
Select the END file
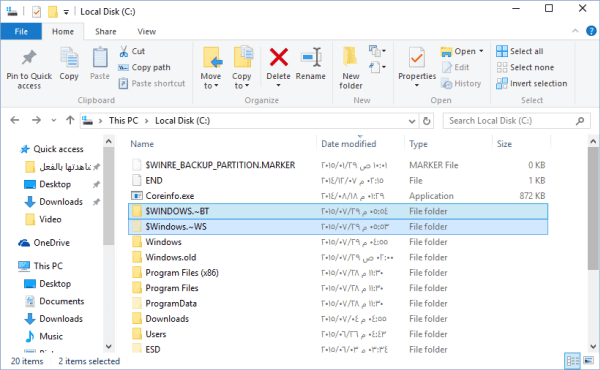click(338, 180)
